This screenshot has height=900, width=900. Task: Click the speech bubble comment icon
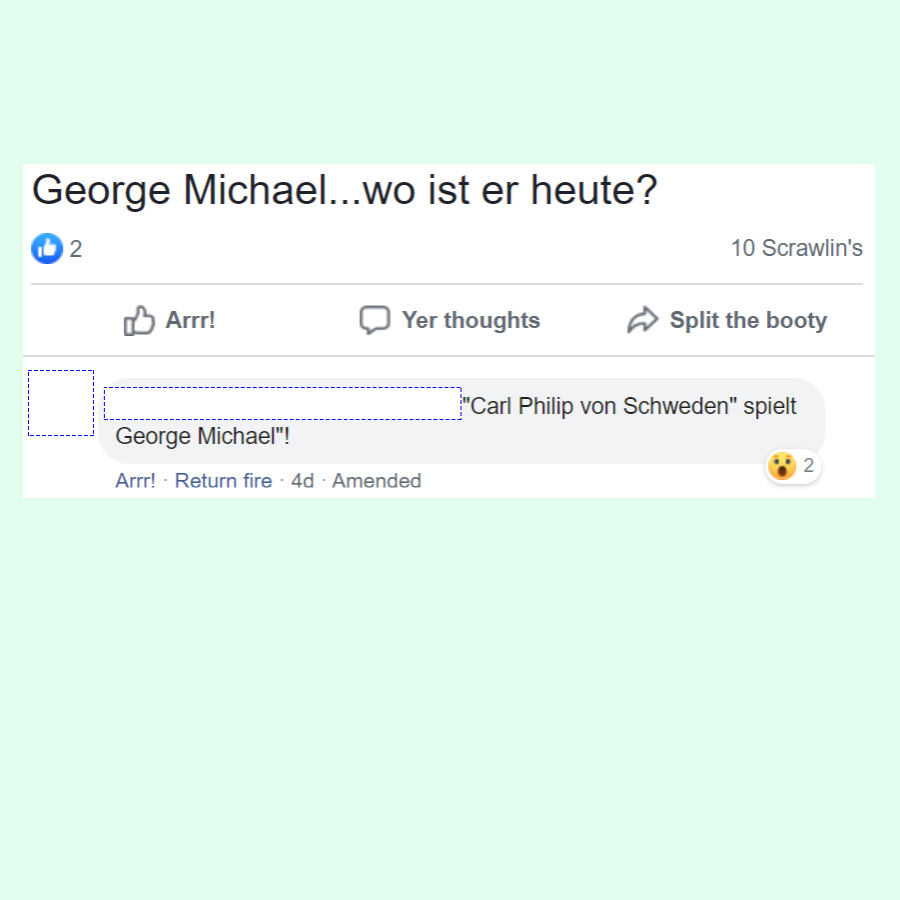pyautogui.click(x=375, y=320)
